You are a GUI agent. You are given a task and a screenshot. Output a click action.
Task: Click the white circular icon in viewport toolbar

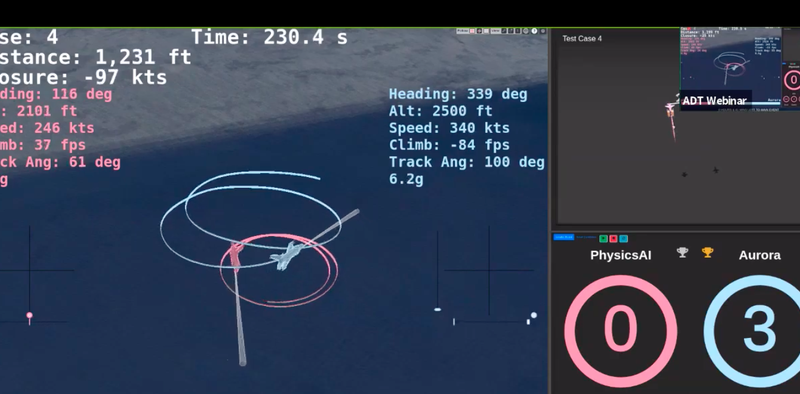pos(534,31)
